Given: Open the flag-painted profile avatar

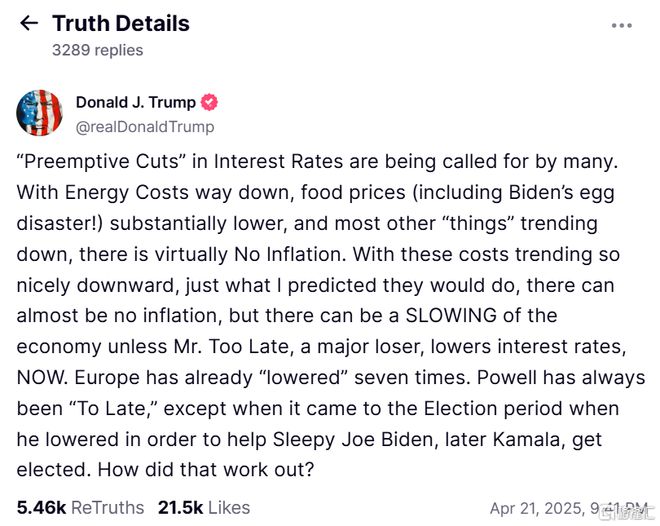Looking at the screenshot, I should click(x=40, y=113).
